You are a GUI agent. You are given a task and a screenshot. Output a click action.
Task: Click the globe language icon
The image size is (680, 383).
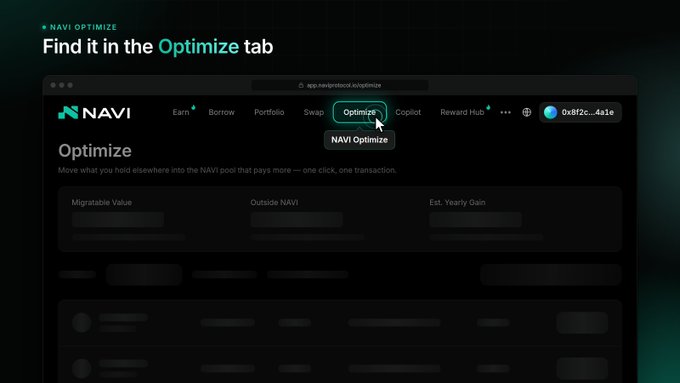(x=526, y=112)
